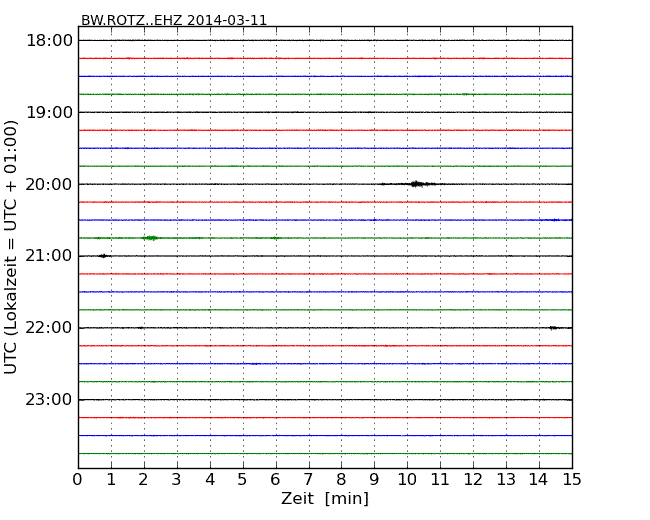Click x-axis tick label 8
Image resolution: width=650 pixels, height=520 pixels.
[x=341, y=480]
